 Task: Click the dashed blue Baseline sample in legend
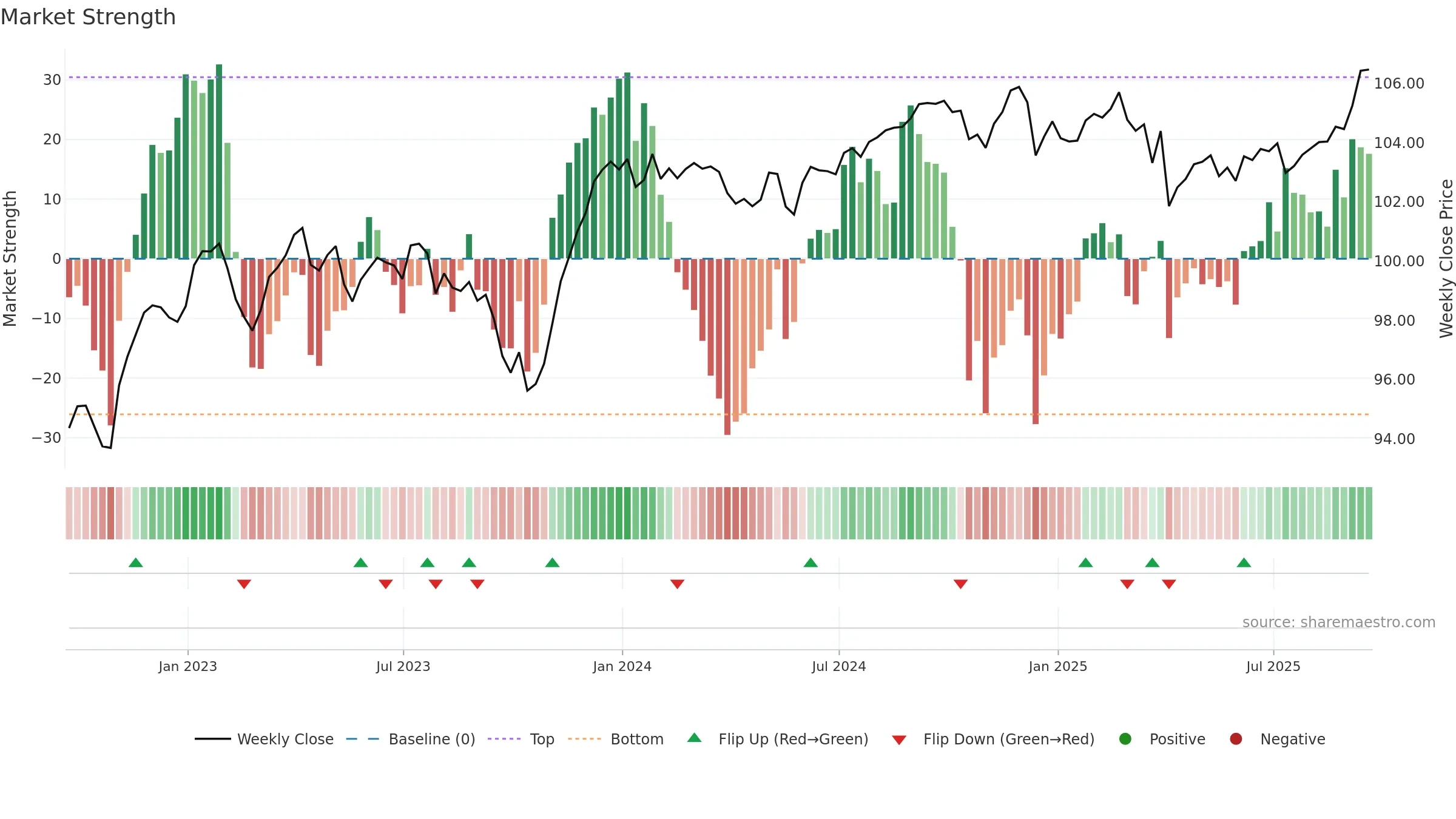[x=363, y=739]
